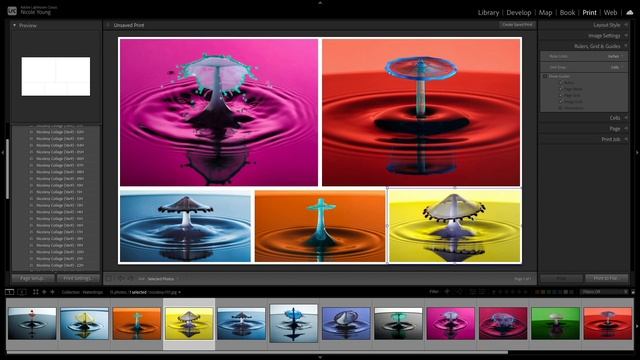Toggle the Page Grid guide checkbox
Screen dimensions: 640x360
coord(561,95)
